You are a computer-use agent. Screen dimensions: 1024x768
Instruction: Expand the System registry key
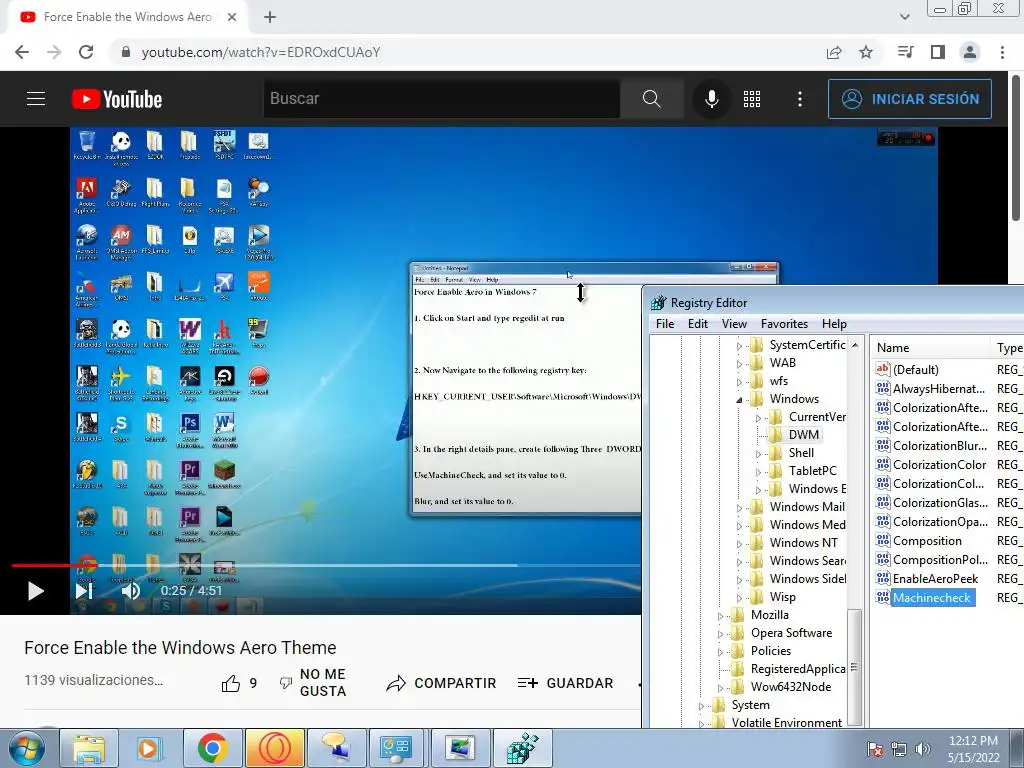coord(701,706)
